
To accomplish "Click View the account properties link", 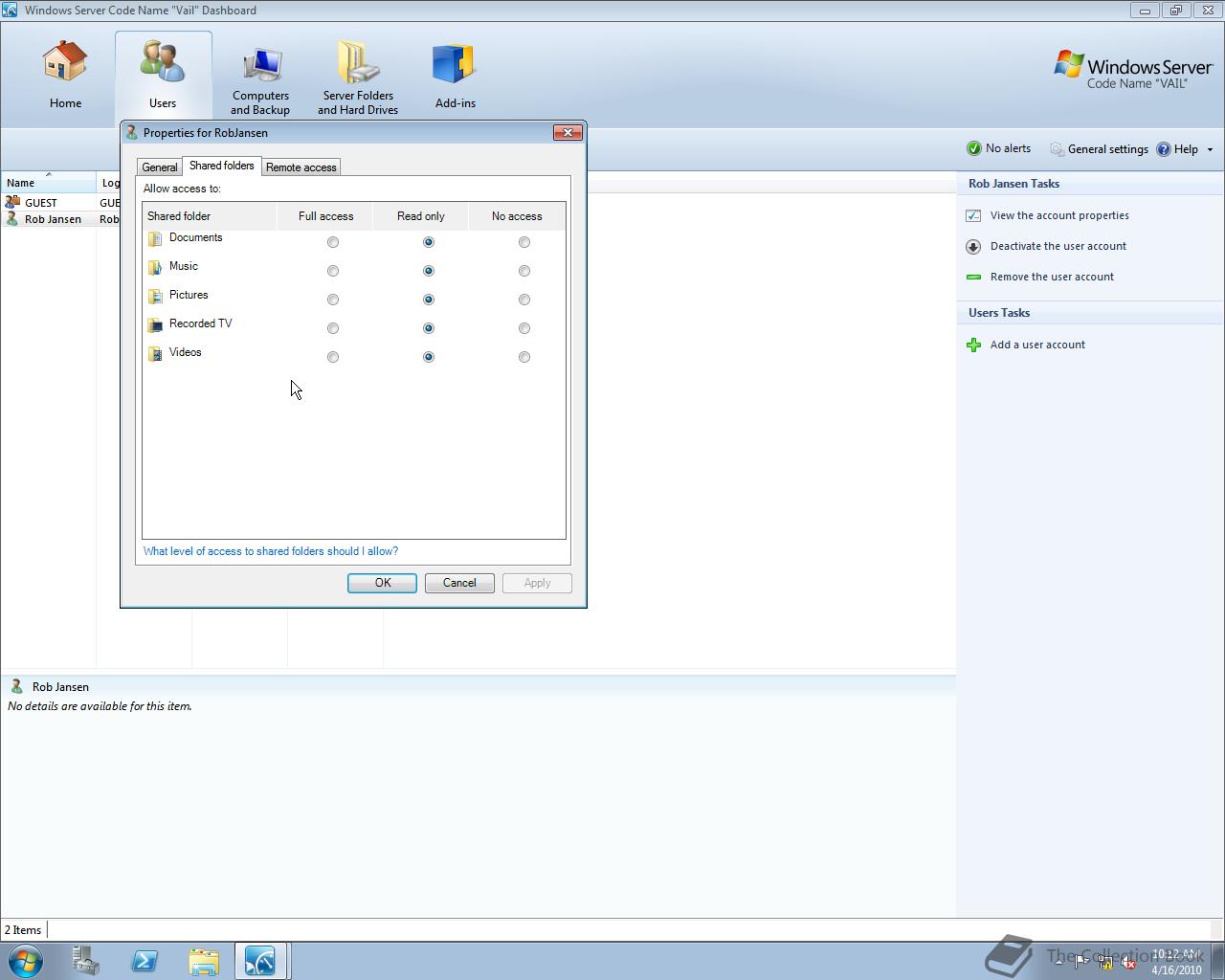I will (1059, 215).
